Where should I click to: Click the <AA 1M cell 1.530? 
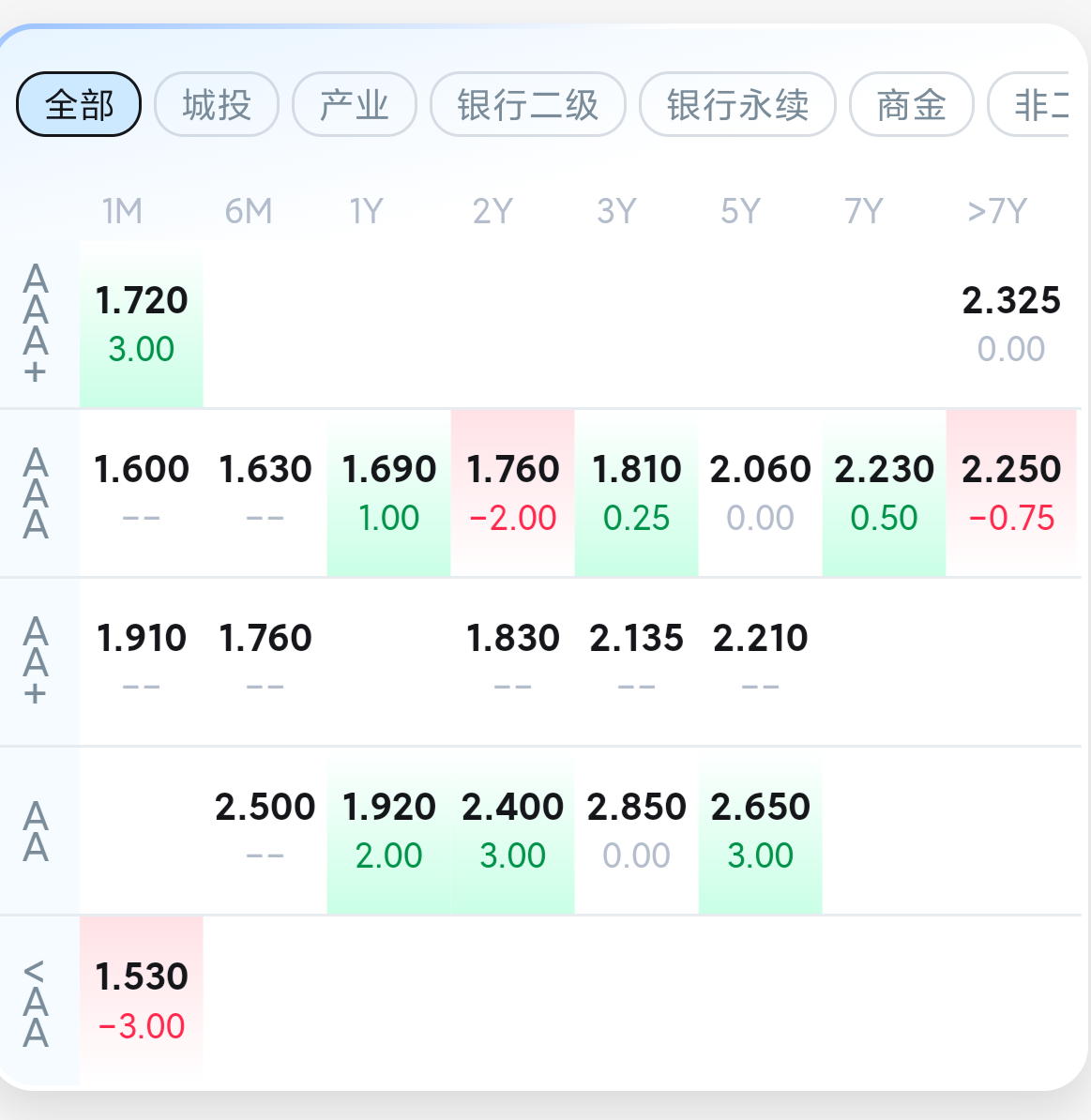(x=142, y=1000)
